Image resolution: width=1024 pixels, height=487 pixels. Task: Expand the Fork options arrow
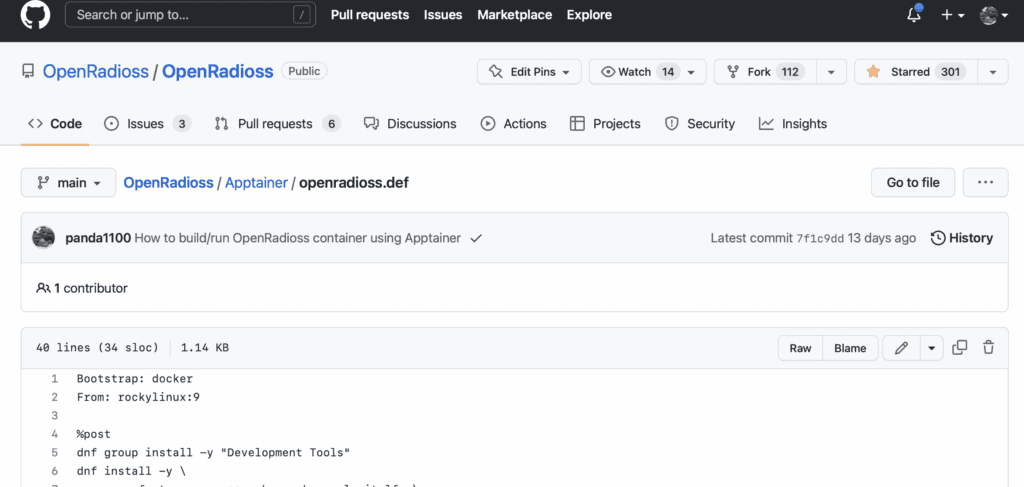click(x=831, y=72)
